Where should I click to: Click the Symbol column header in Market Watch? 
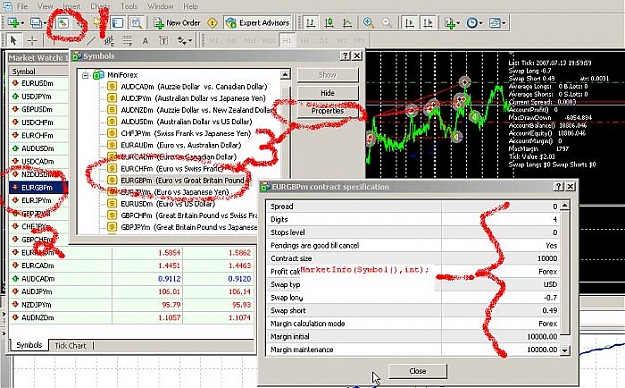[x=39, y=71]
